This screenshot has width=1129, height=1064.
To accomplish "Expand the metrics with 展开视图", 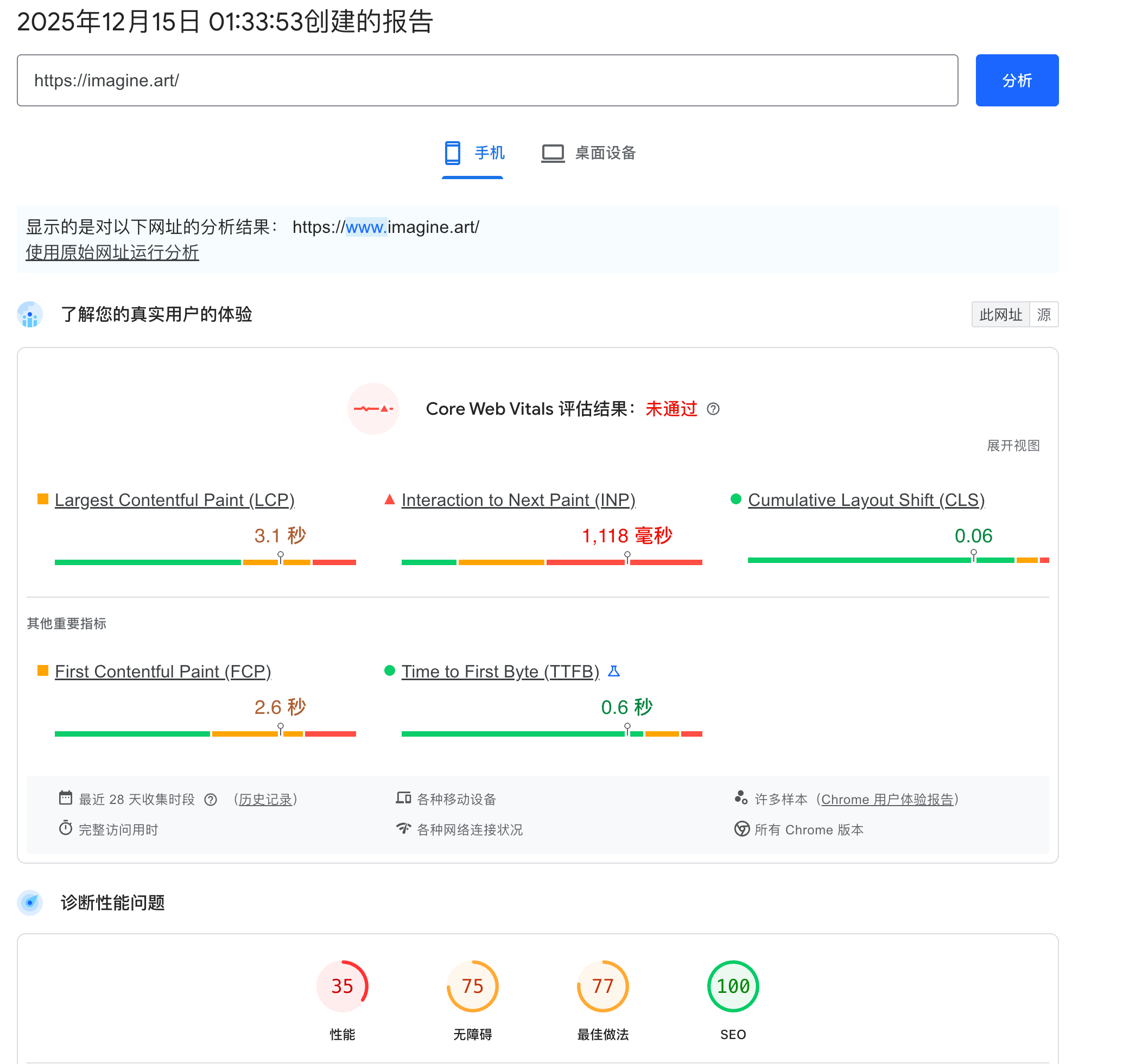I will (1013, 445).
